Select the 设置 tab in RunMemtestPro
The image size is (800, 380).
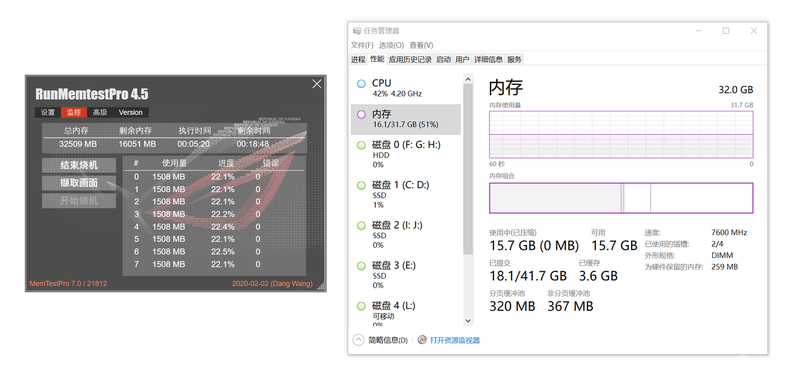[x=48, y=113]
